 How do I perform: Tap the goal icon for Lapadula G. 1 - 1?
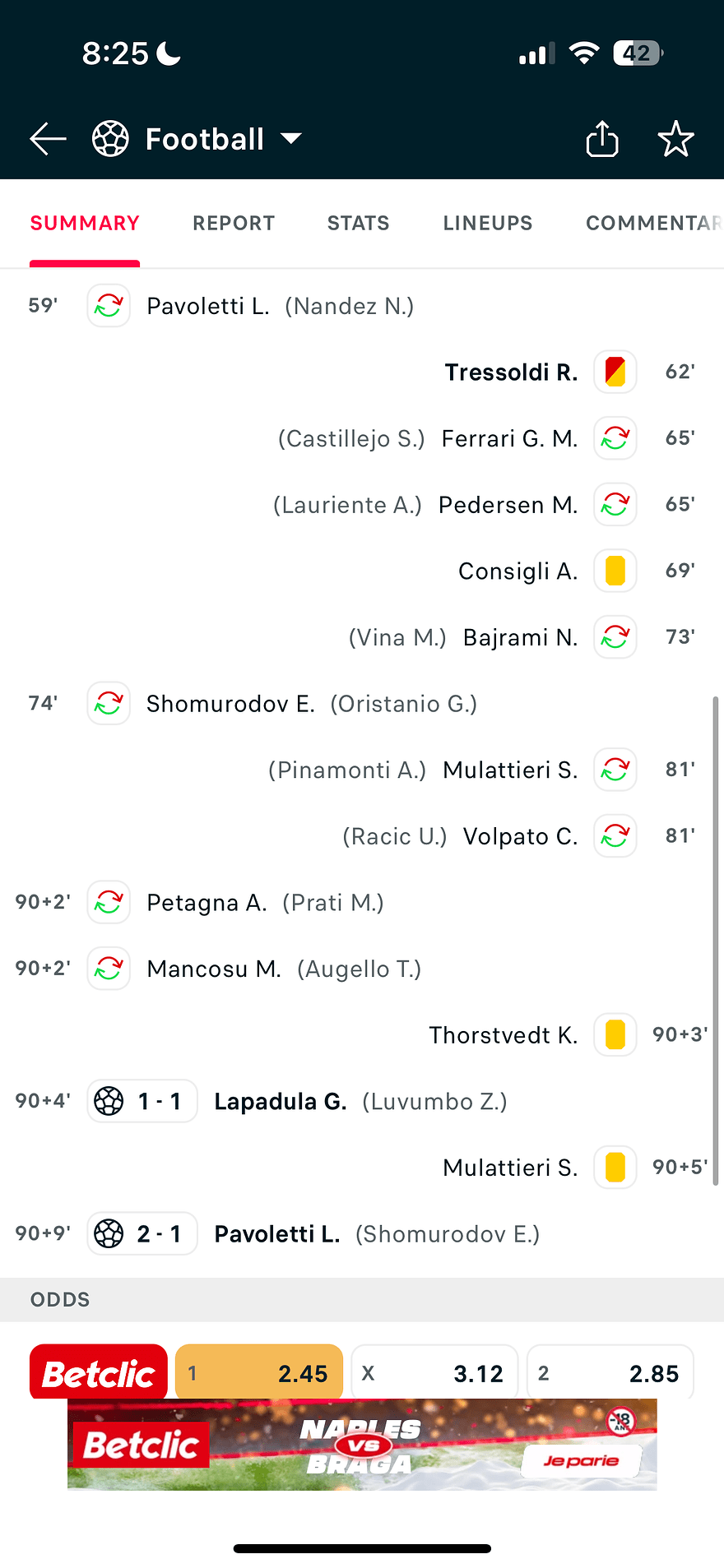click(109, 1101)
